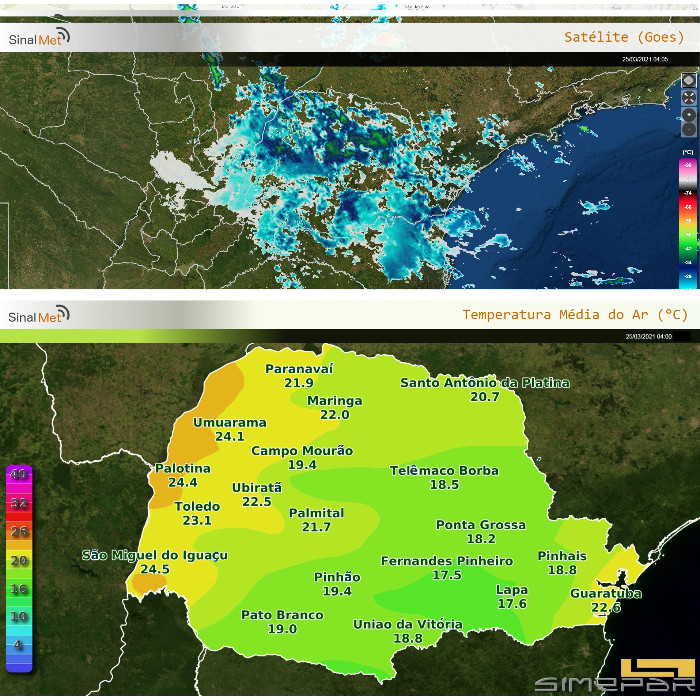Click the Temperatura Média do Ar title
Screen dimensions: 700x700
tap(575, 314)
